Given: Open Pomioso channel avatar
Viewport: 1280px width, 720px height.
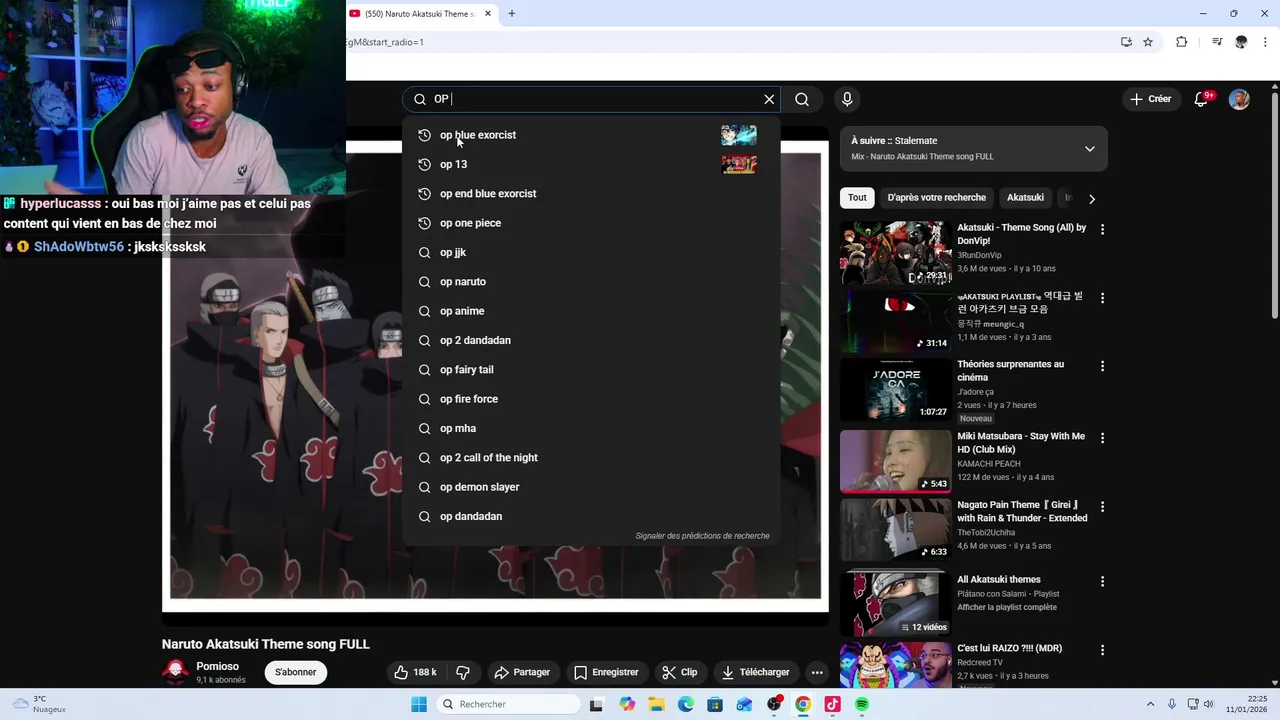Looking at the screenshot, I should point(176,672).
